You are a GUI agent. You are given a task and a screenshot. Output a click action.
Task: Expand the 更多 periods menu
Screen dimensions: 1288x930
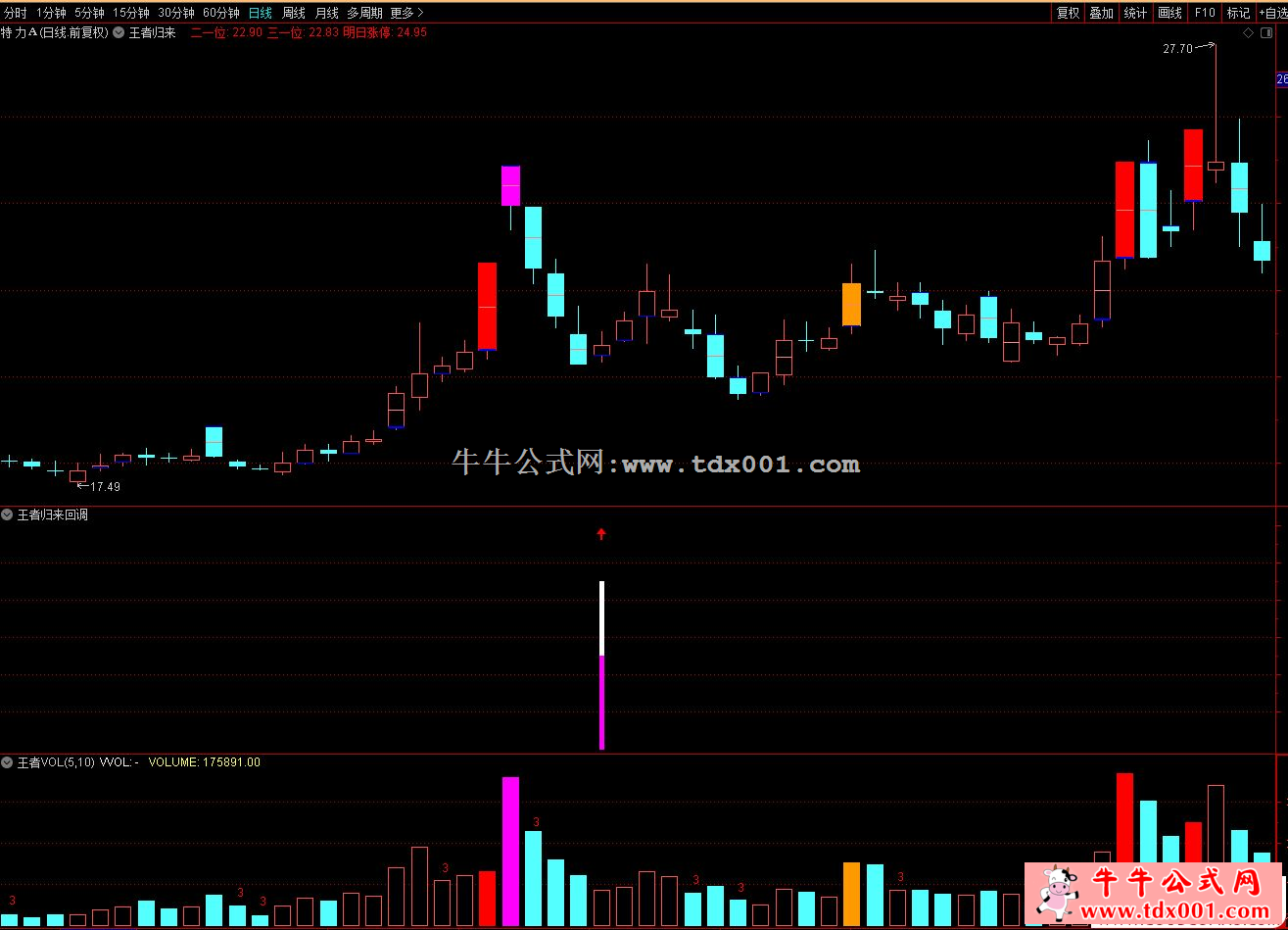(406, 13)
